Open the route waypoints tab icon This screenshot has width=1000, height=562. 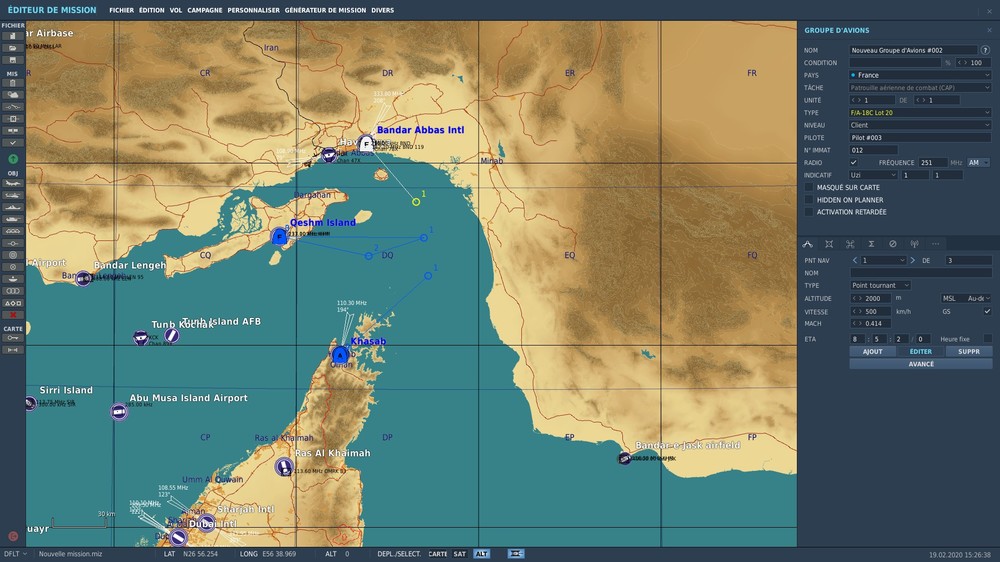pyautogui.click(x=807, y=244)
